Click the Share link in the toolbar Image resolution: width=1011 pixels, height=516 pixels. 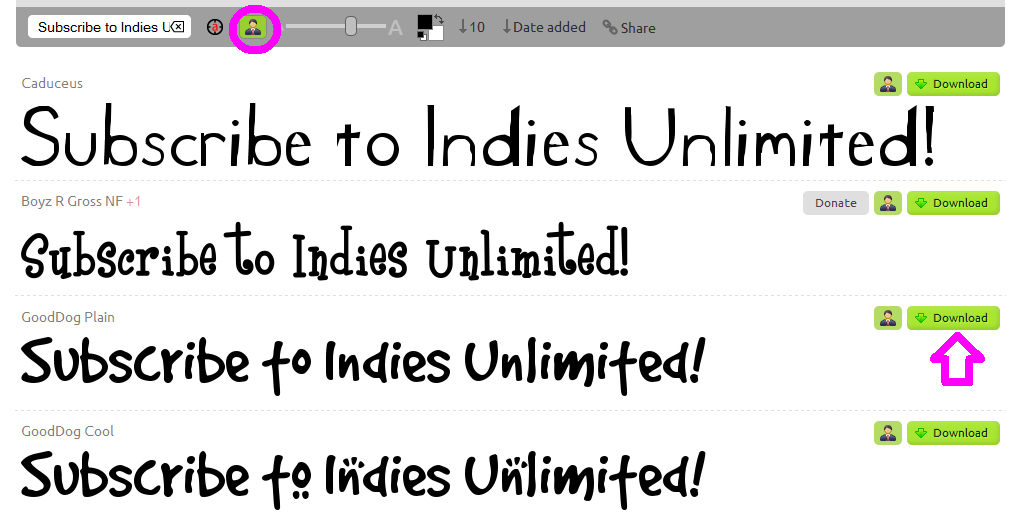(629, 28)
